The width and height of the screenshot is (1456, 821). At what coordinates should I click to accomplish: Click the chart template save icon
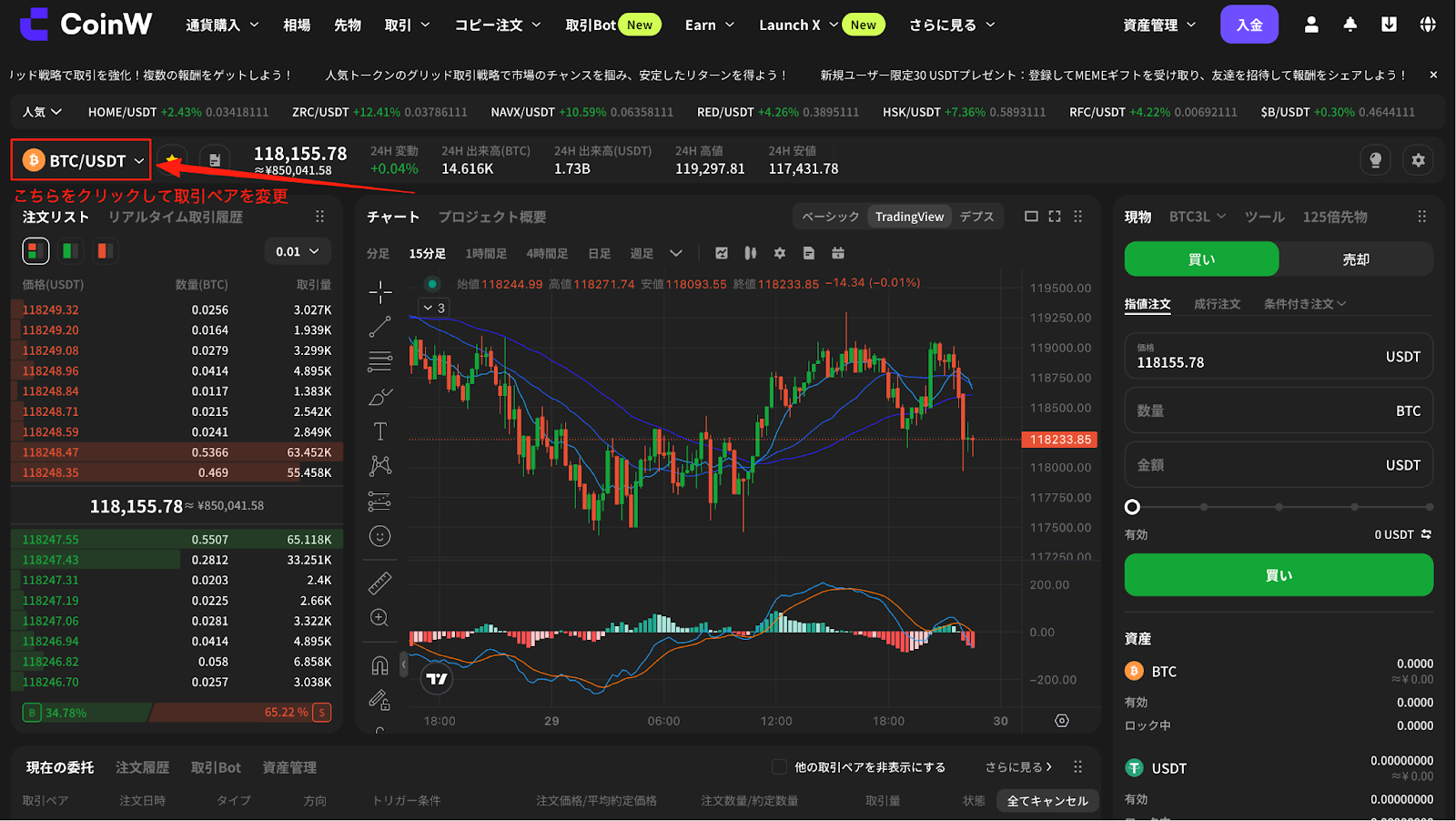[809, 253]
